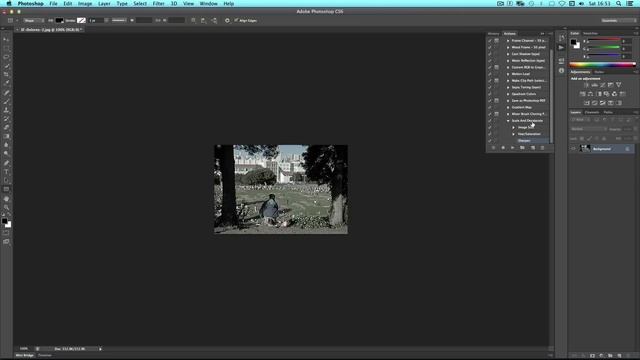This screenshot has width=640, height=360.
Task: Expand the Hue/Saturation step
Action: [514, 134]
